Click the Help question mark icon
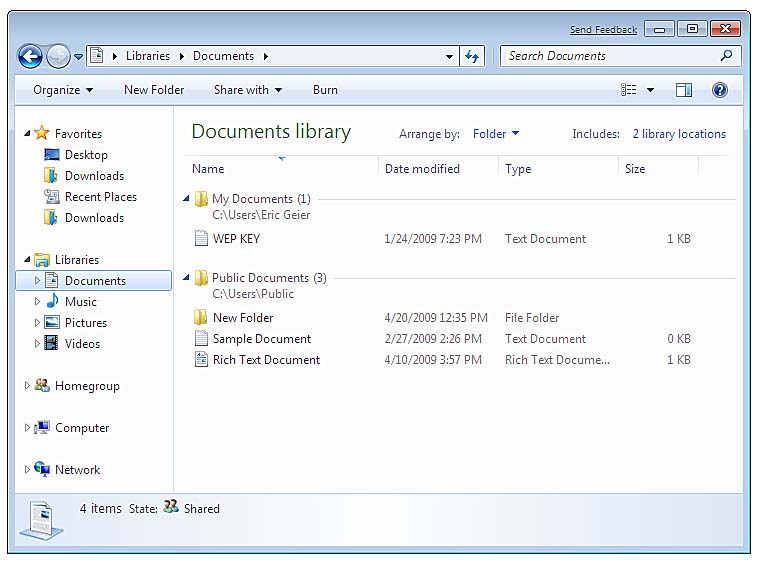This screenshot has height=565, width=759. point(720,90)
